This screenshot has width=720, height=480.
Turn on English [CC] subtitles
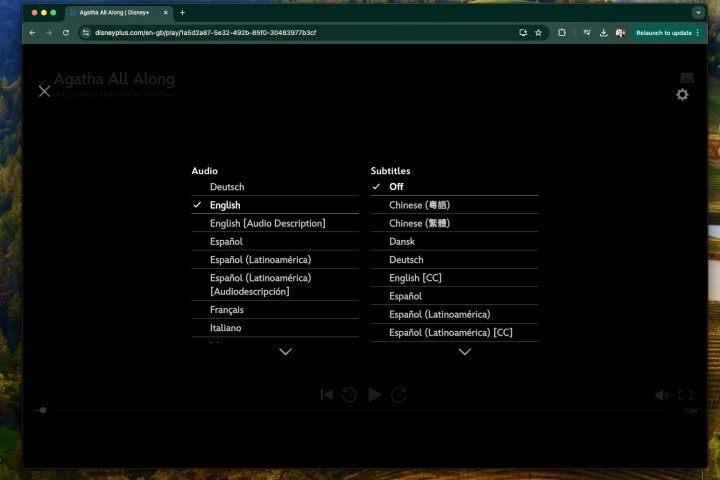[x=415, y=278]
